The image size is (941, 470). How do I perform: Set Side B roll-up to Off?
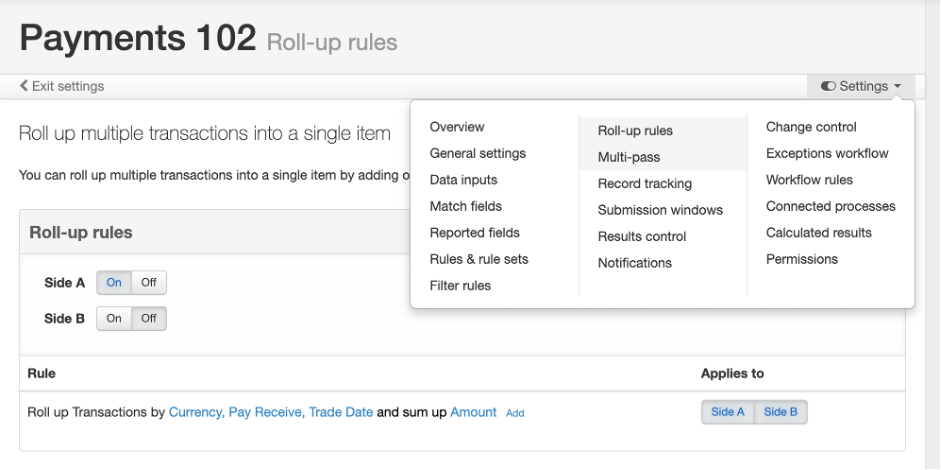[x=149, y=318]
